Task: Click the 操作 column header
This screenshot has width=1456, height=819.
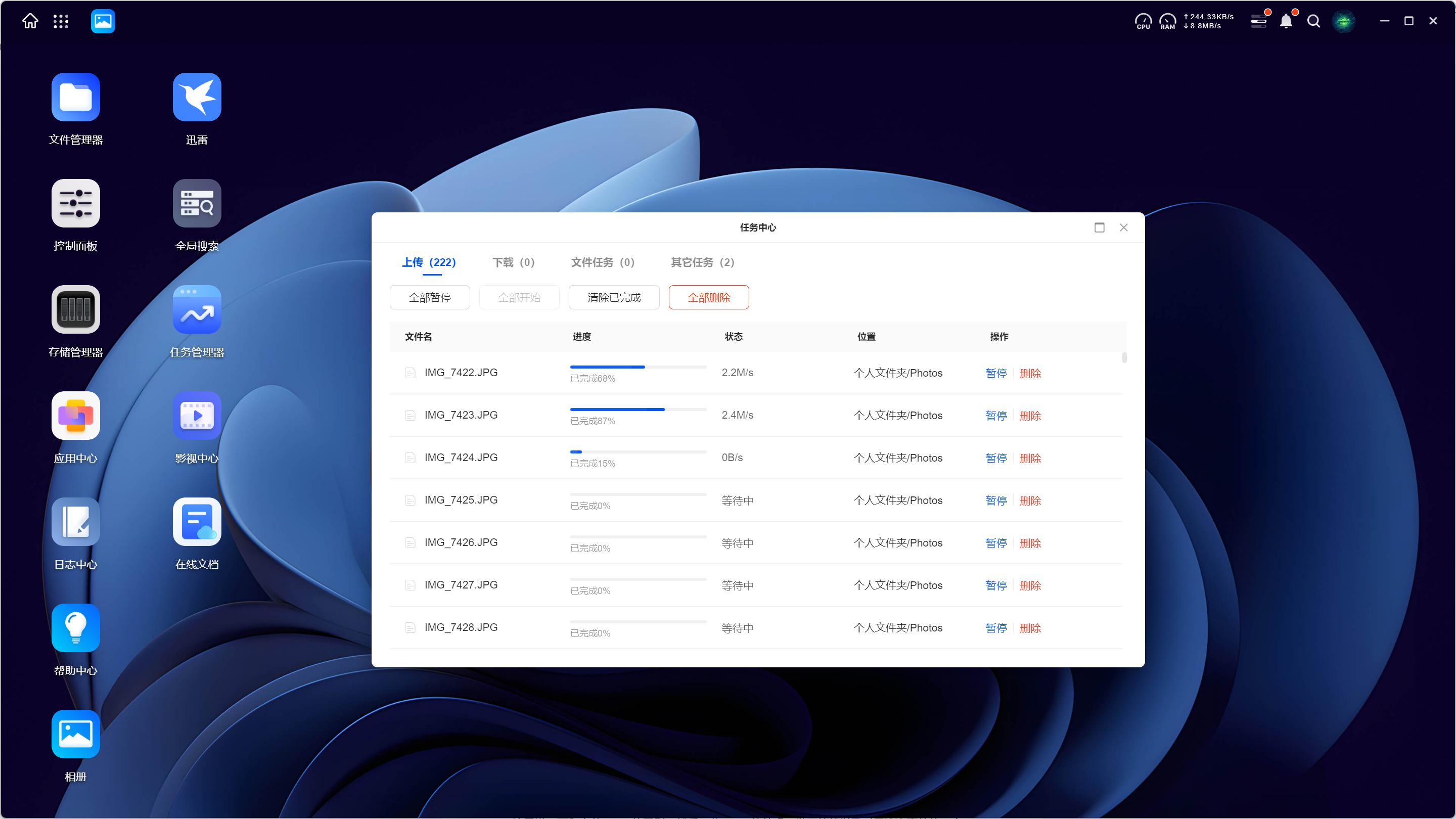Action: (999, 336)
